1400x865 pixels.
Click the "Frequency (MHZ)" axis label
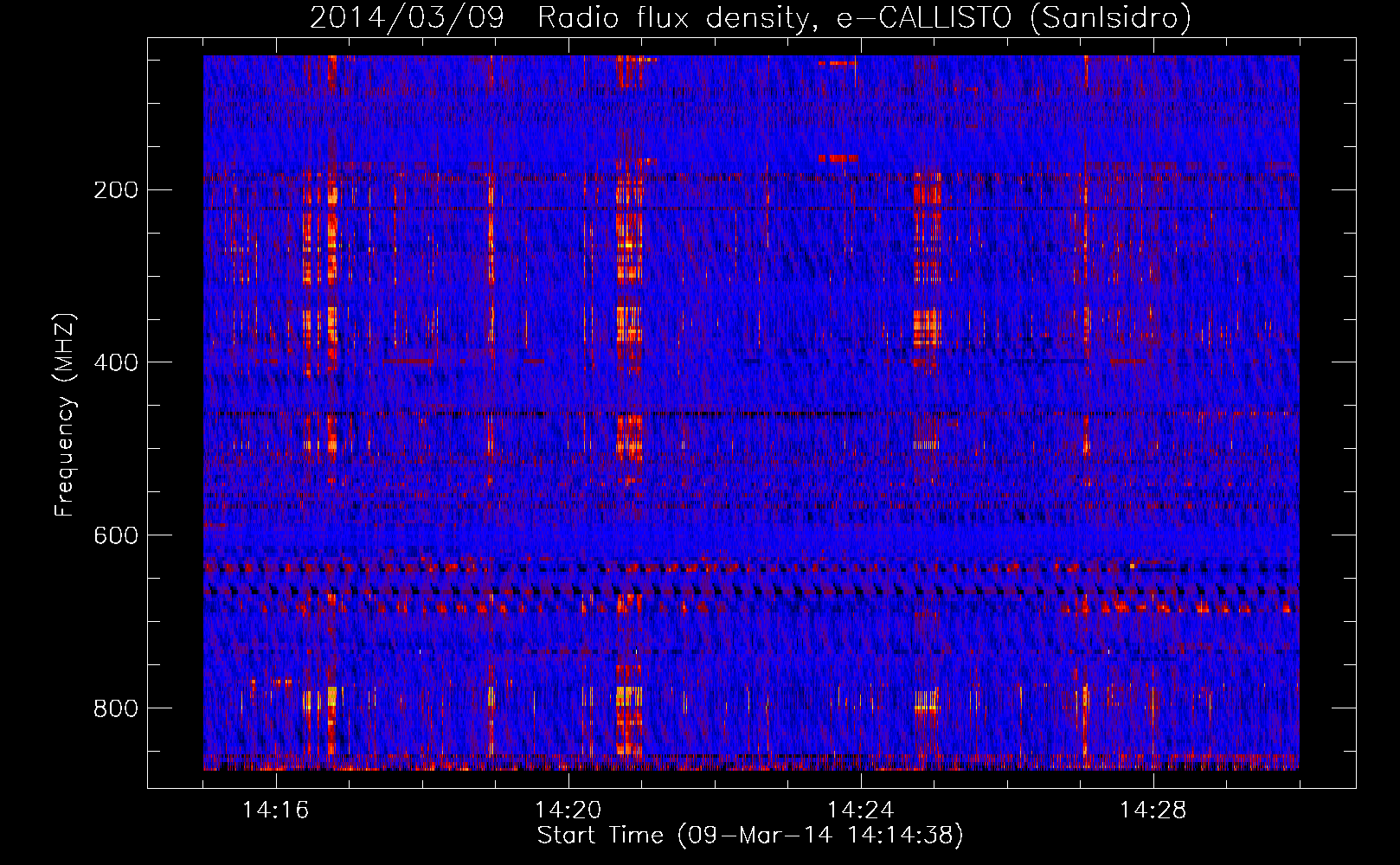point(65,414)
